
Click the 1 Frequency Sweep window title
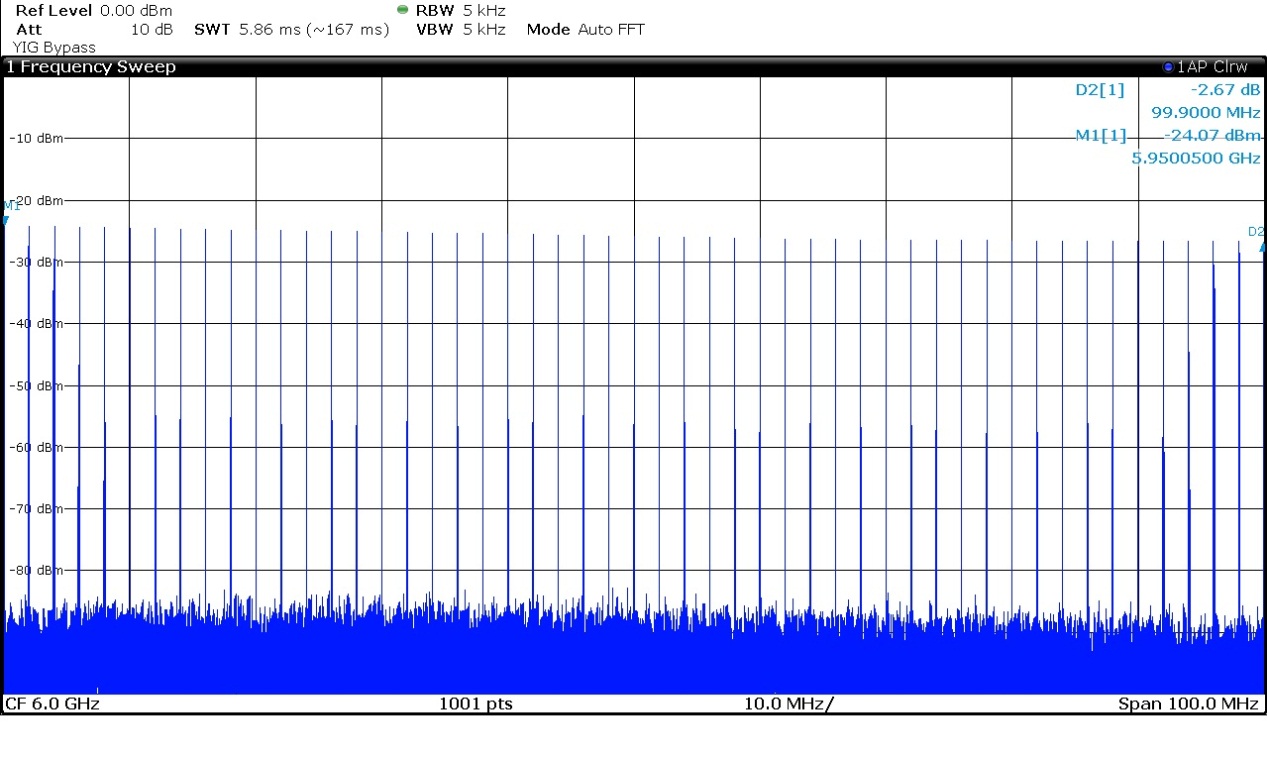click(x=90, y=67)
